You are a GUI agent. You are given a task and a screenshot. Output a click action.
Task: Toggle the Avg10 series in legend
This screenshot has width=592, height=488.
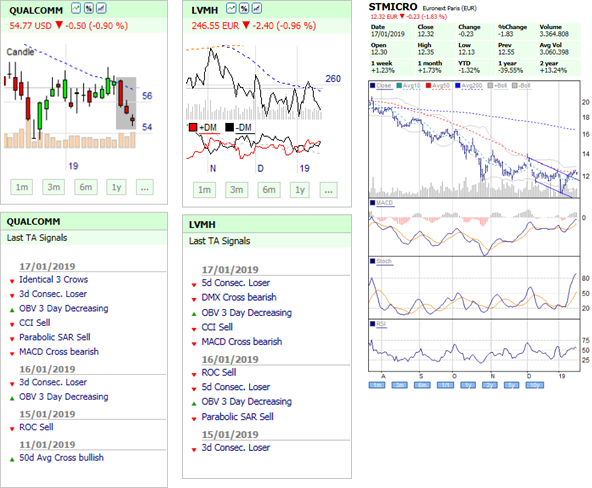click(x=408, y=86)
